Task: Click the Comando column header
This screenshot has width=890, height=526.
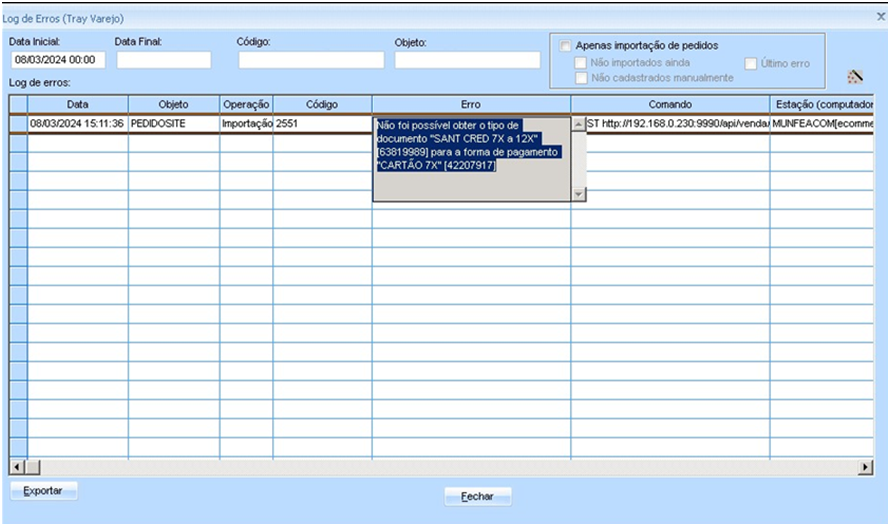Action: point(670,104)
